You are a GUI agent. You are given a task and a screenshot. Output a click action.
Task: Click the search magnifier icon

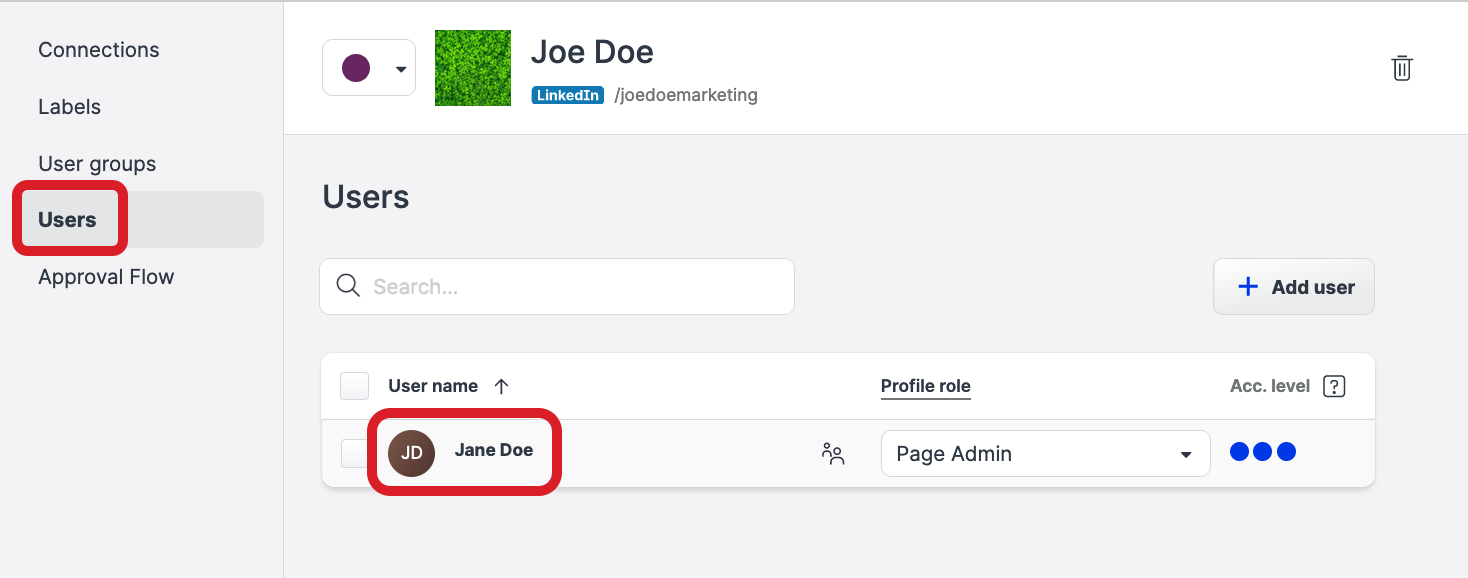(x=348, y=286)
